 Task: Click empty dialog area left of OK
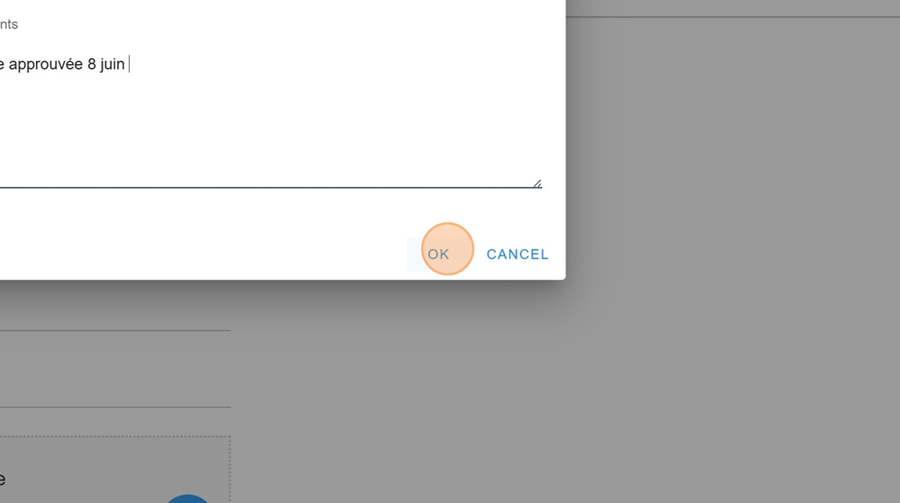tap(201, 254)
